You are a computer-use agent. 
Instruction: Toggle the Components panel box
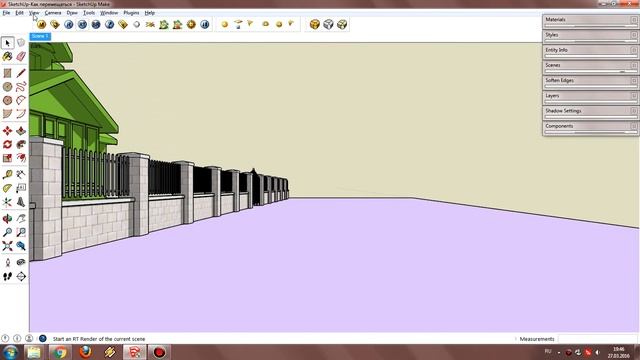pos(634,126)
